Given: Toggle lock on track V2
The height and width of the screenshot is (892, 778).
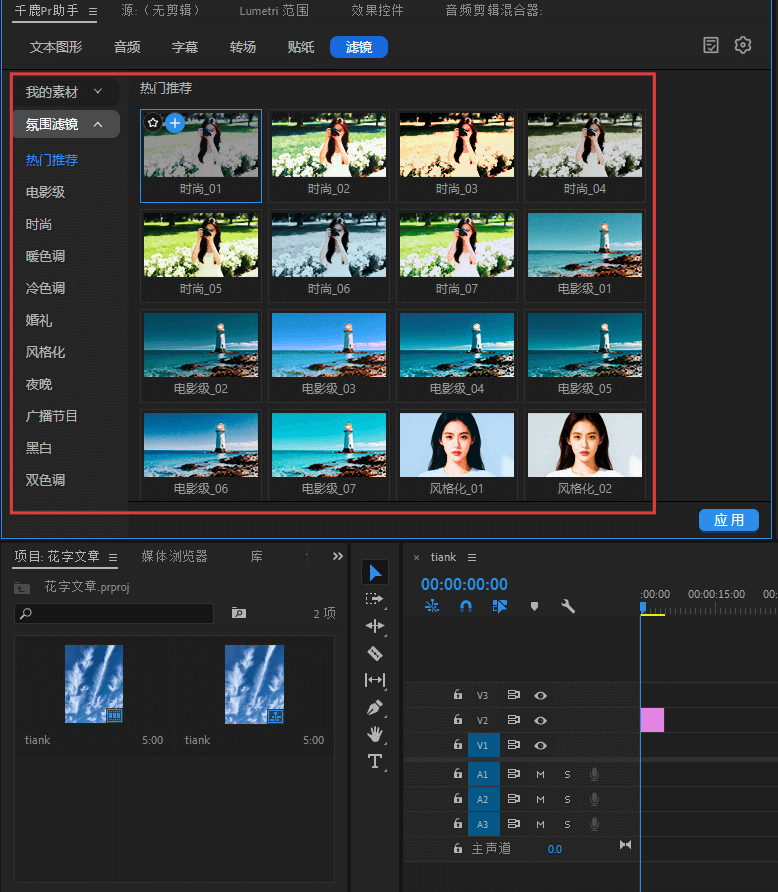Looking at the screenshot, I should click(457, 720).
